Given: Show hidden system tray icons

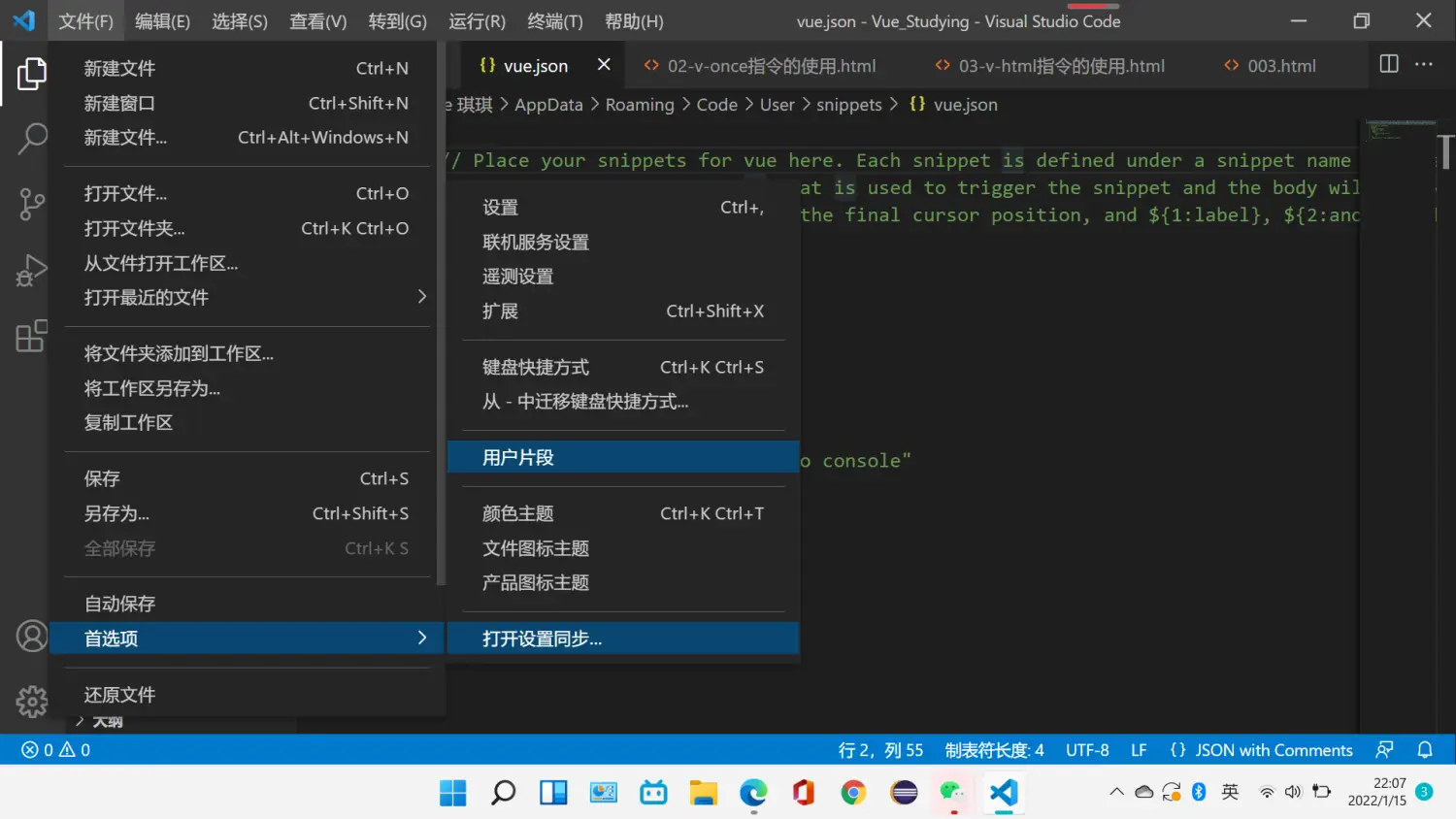Looking at the screenshot, I should (1117, 792).
